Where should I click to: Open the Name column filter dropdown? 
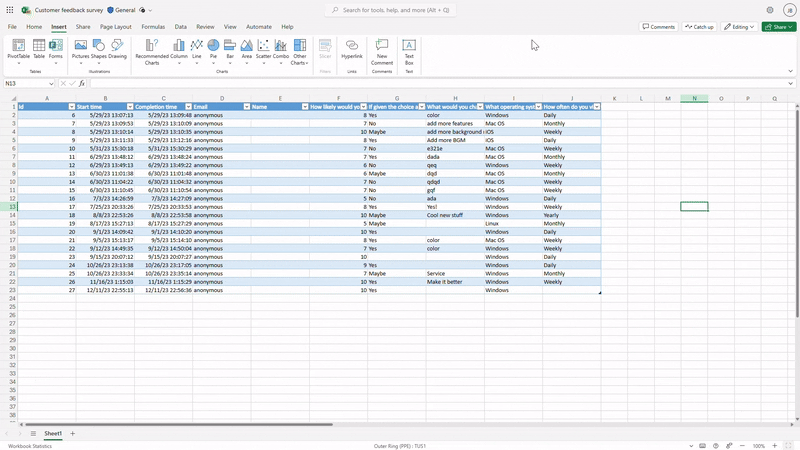point(305,107)
